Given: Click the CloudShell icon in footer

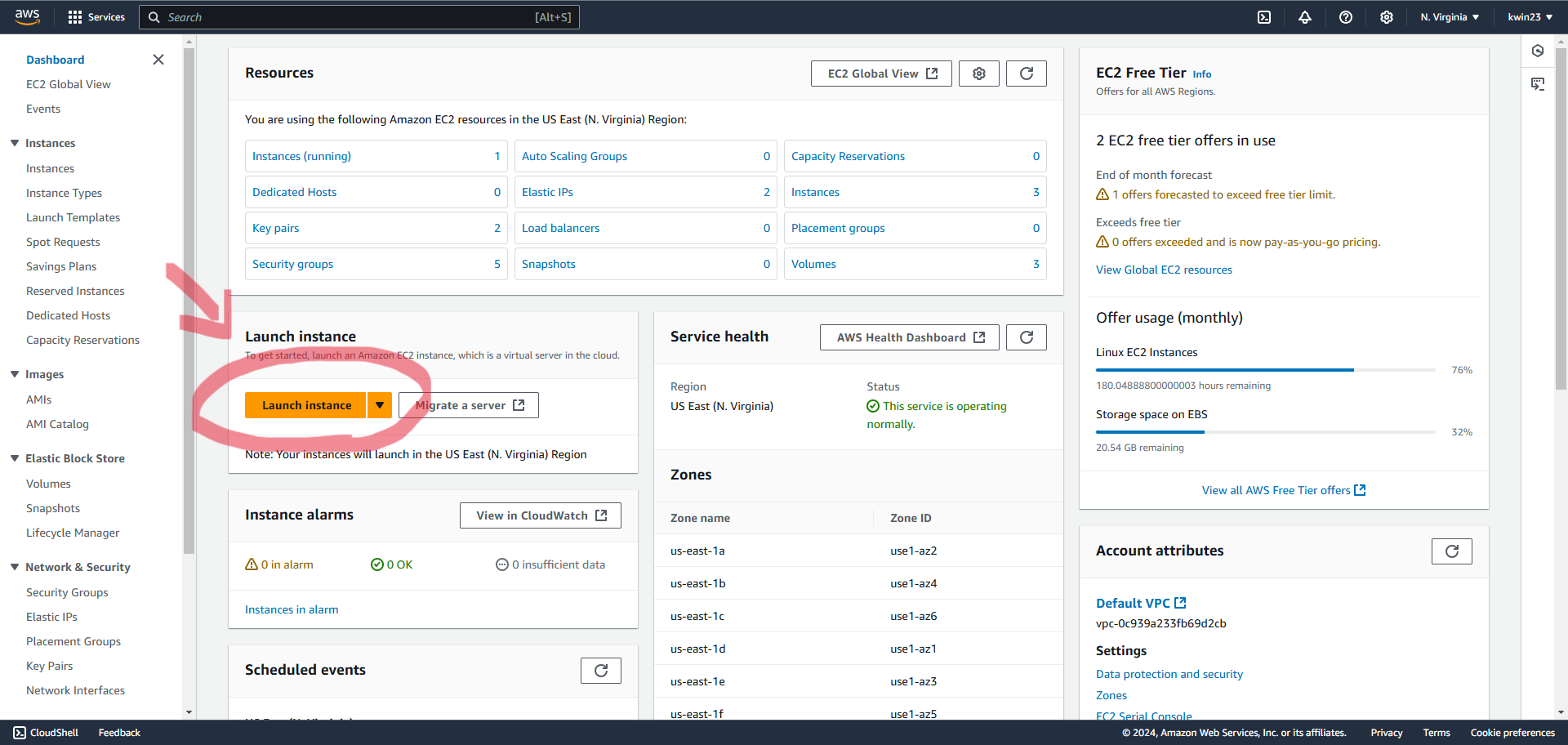Looking at the screenshot, I should pos(20,733).
